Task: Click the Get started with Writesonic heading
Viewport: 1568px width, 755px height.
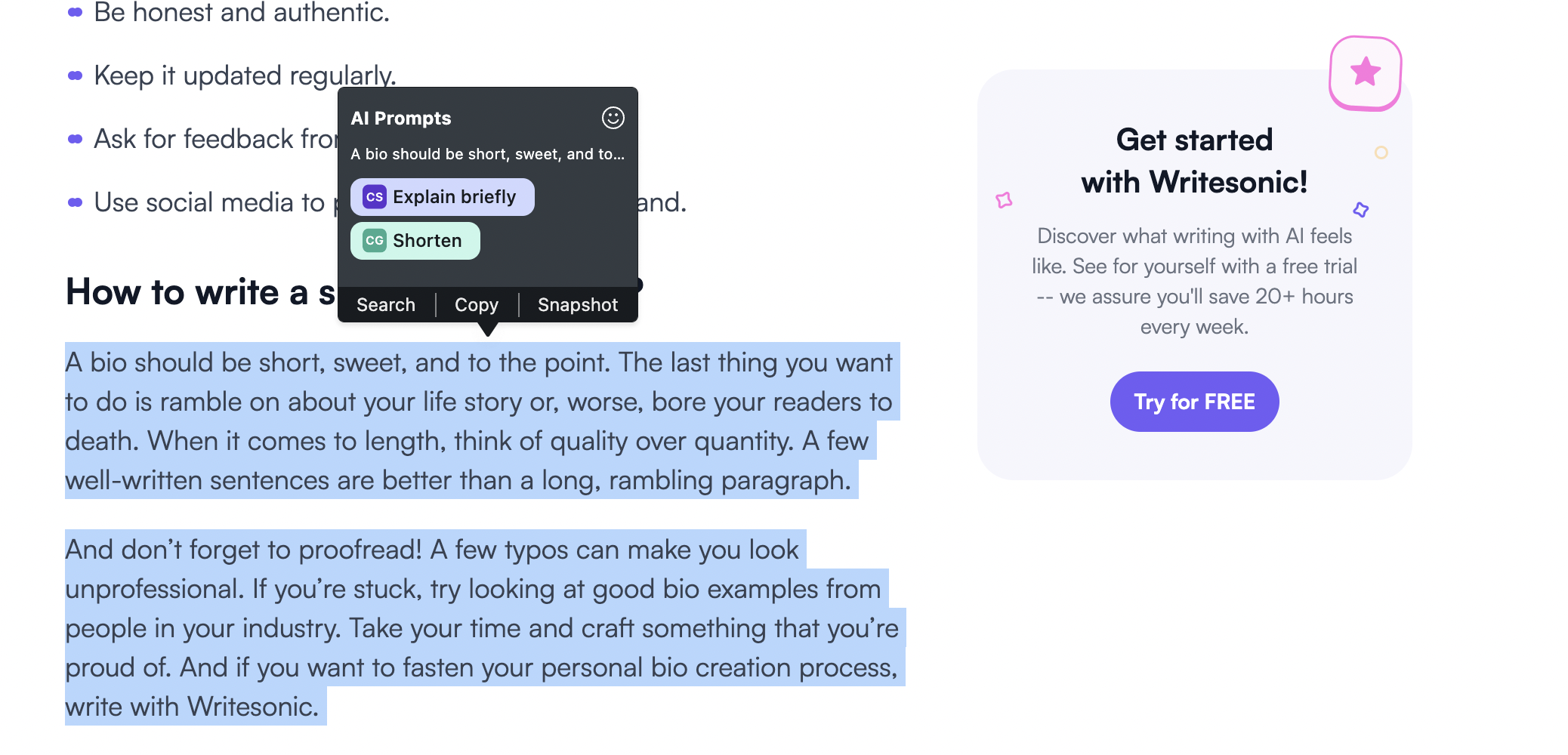Action: coord(1195,160)
